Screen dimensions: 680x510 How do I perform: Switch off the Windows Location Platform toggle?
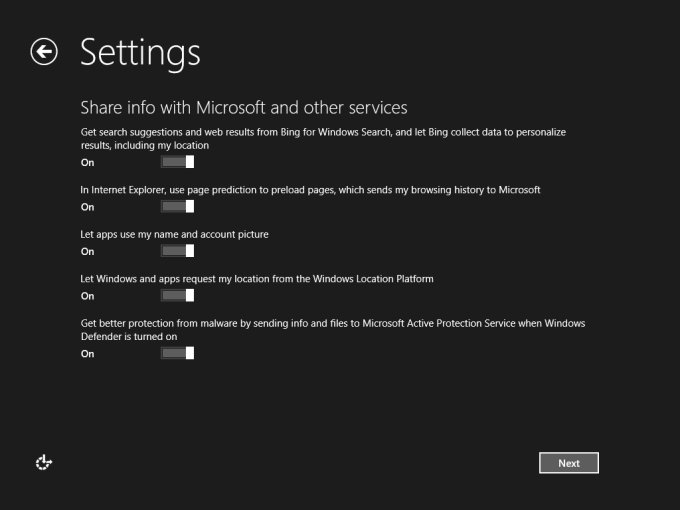point(177,296)
